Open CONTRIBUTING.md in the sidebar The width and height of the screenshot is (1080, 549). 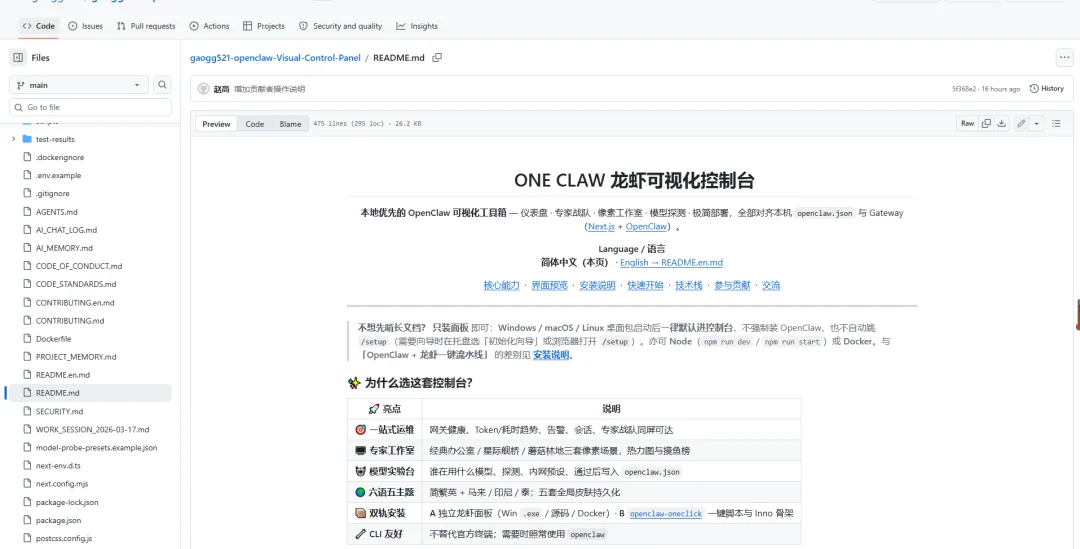[70, 320]
